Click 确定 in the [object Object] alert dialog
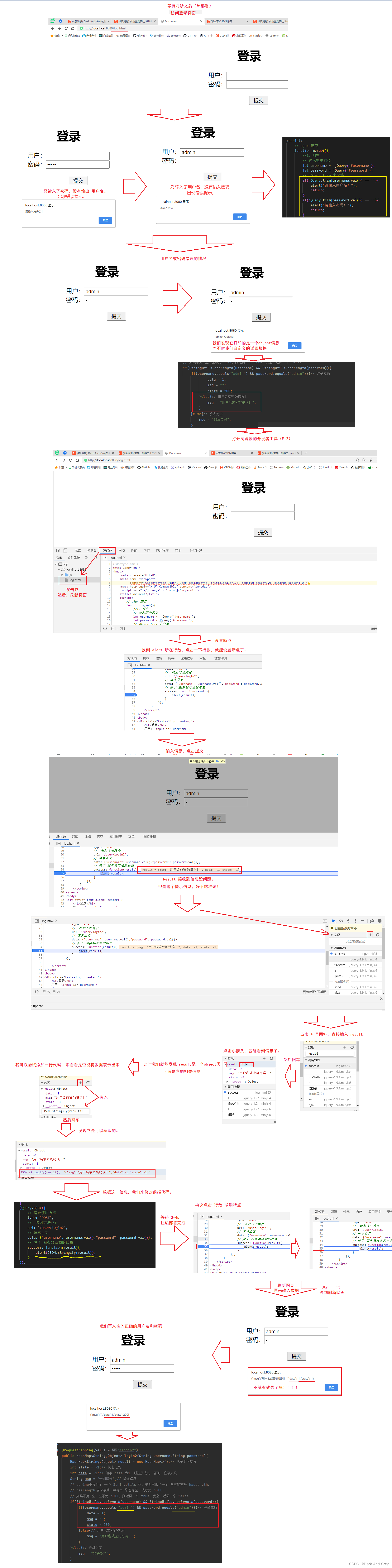Screen dimensions: 392x1568 click(x=295, y=346)
